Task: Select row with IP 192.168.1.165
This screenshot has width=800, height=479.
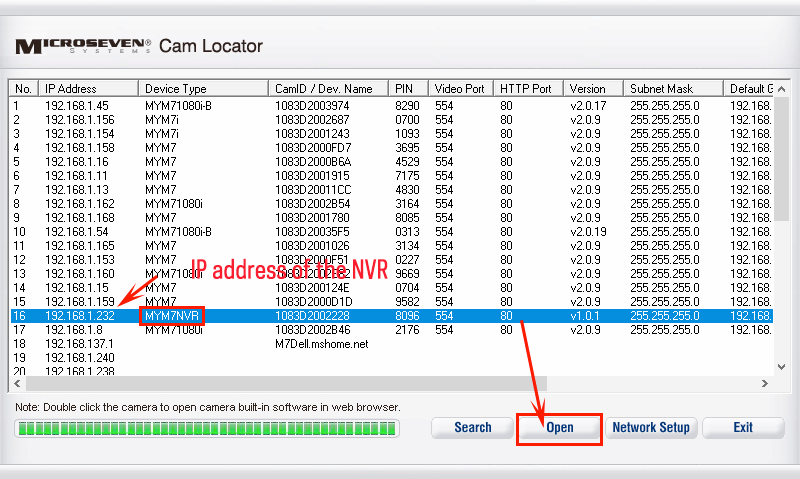Action: coord(391,246)
